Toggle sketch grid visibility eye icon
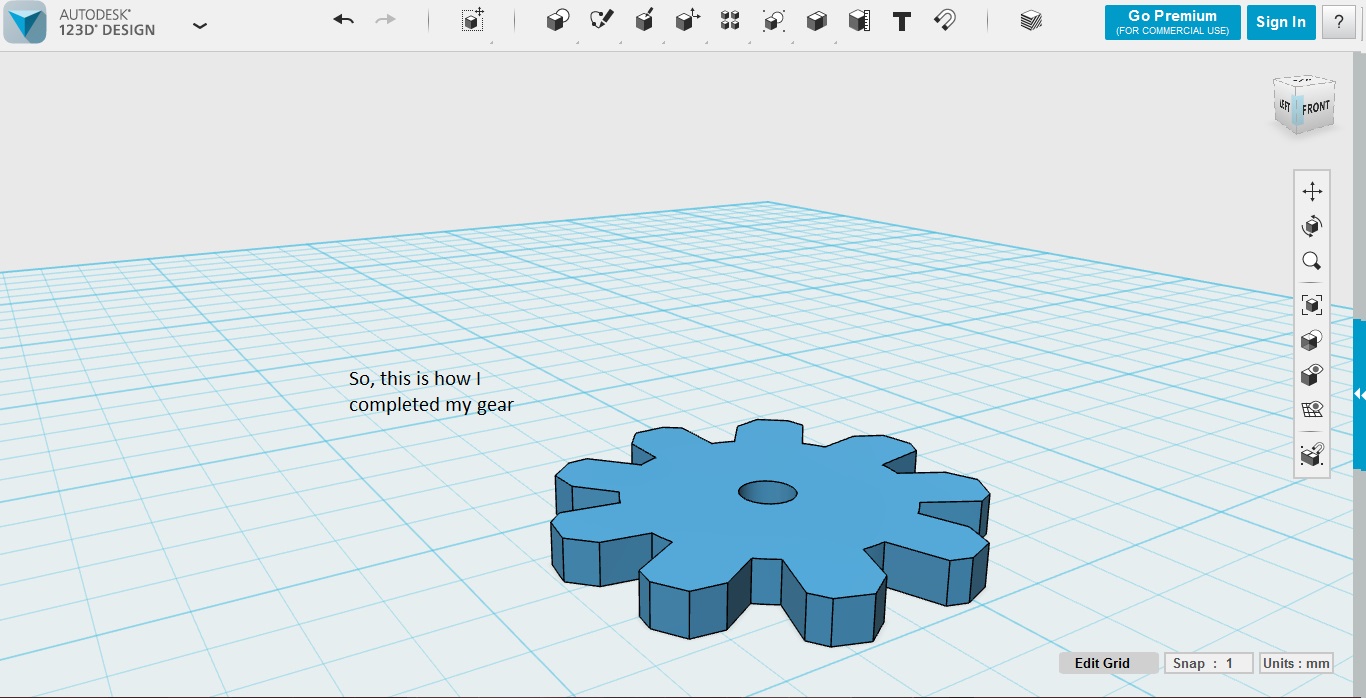The width and height of the screenshot is (1366, 698). 1312,409
